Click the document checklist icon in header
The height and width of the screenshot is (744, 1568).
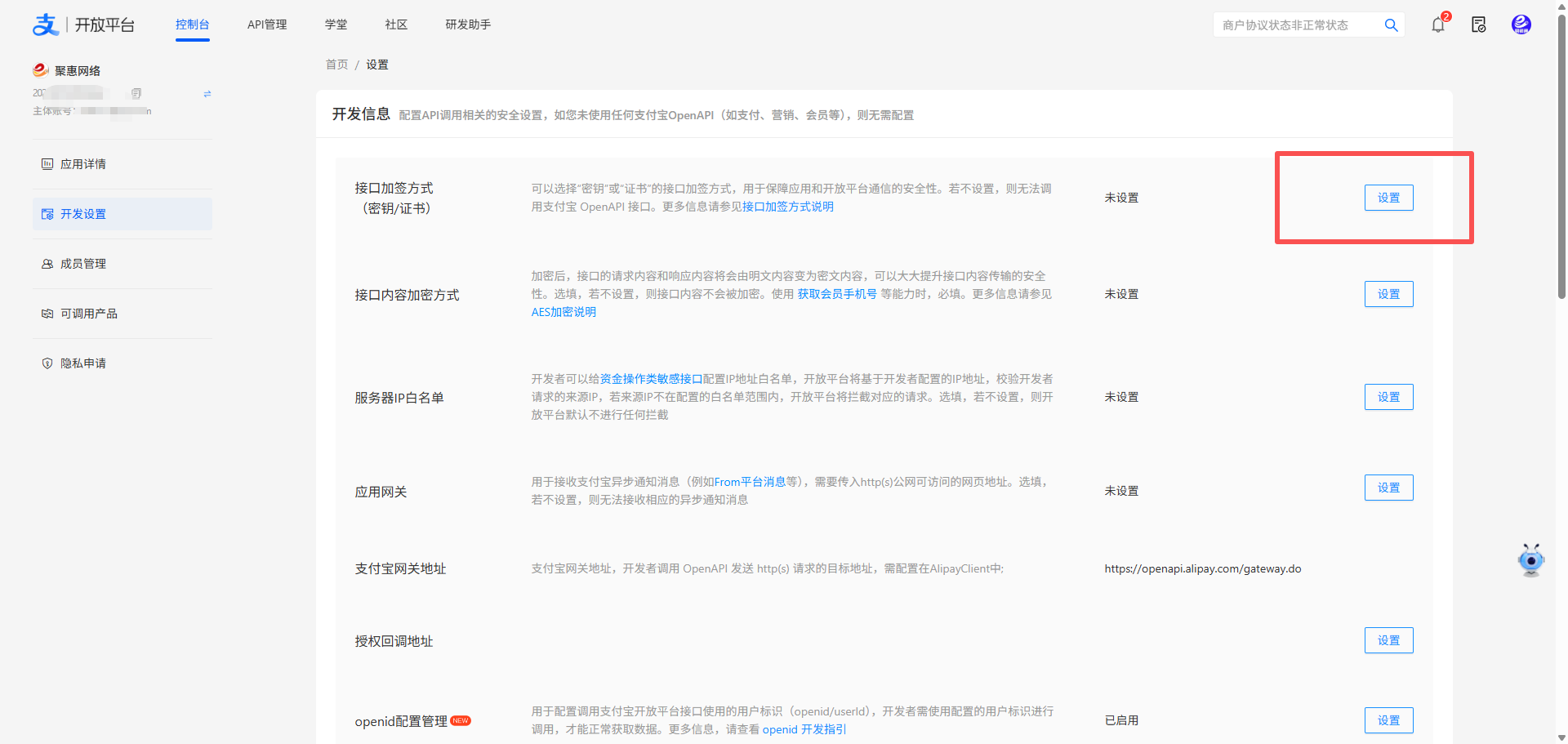pyautogui.click(x=1479, y=25)
